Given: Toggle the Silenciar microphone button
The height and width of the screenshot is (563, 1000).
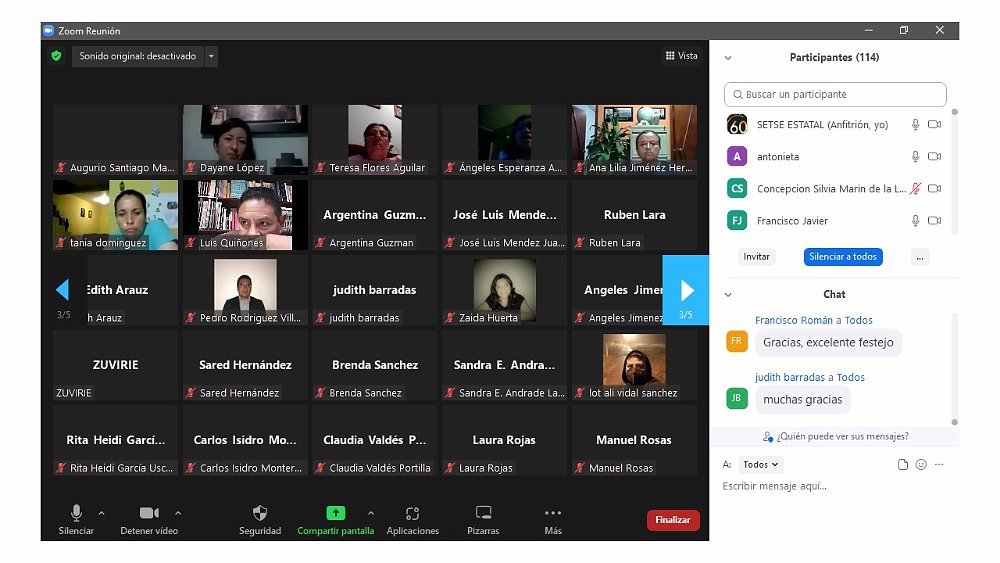Looking at the screenshot, I should pyautogui.click(x=76, y=513).
